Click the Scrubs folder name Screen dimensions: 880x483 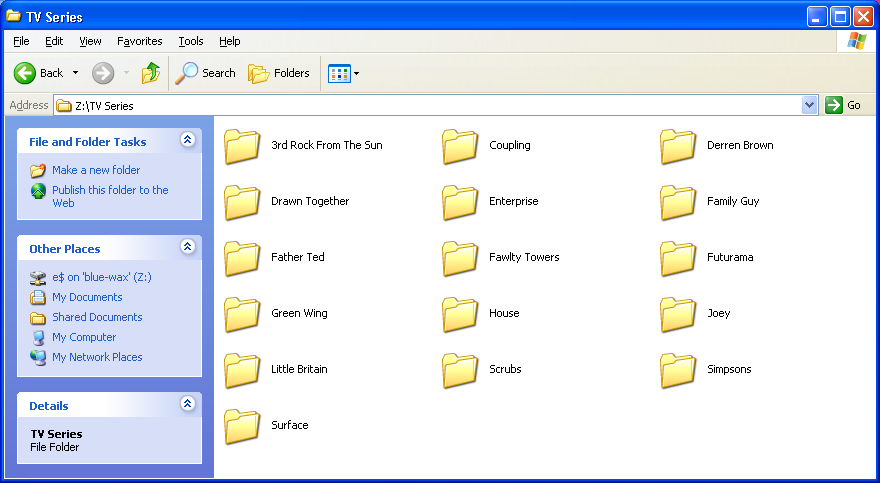pyautogui.click(x=505, y=370)
